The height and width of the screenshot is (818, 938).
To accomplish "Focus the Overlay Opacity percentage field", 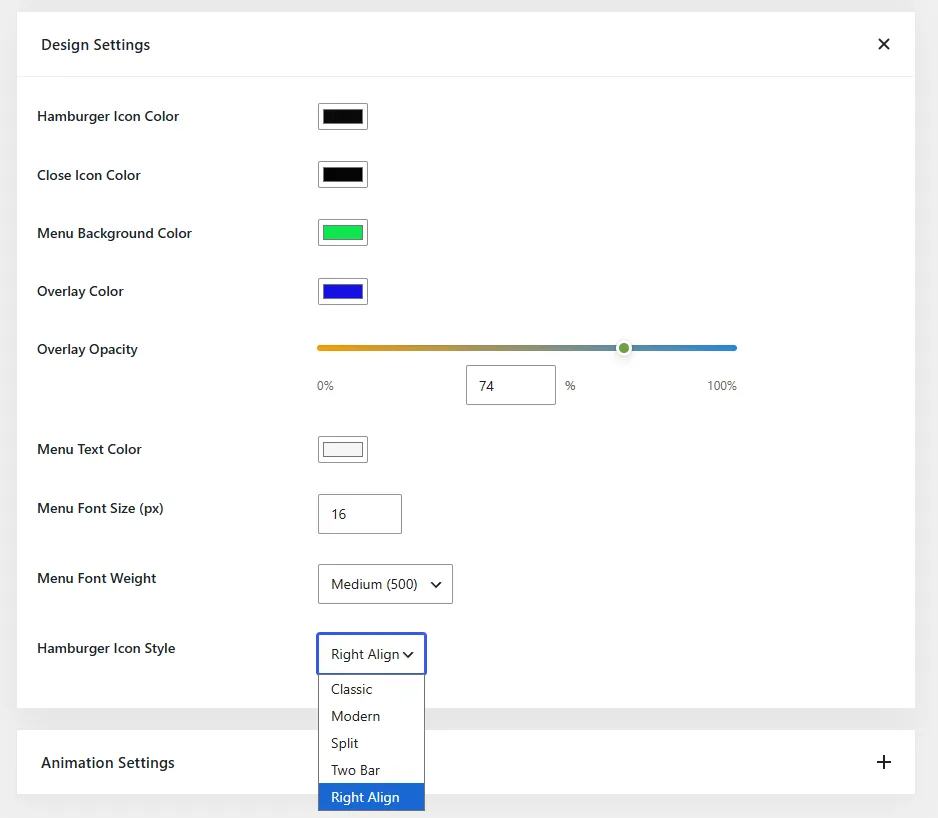I will click(511, 385).
